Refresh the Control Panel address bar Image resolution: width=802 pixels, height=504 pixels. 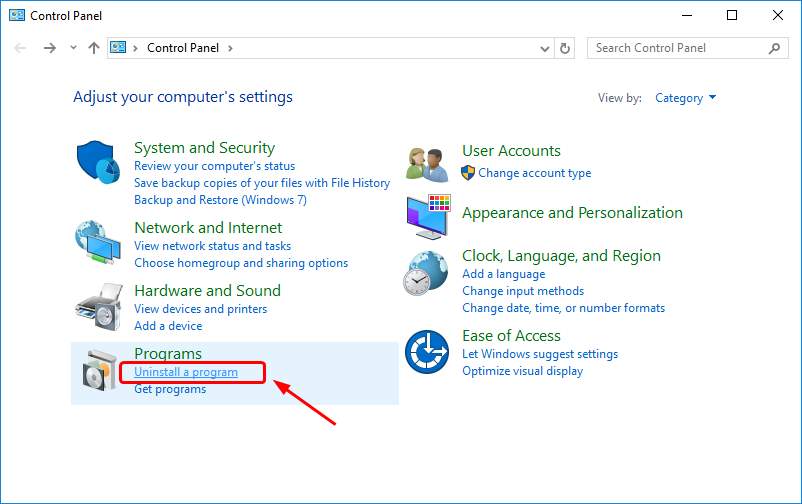pyautogui.click(x=565, y=48)
